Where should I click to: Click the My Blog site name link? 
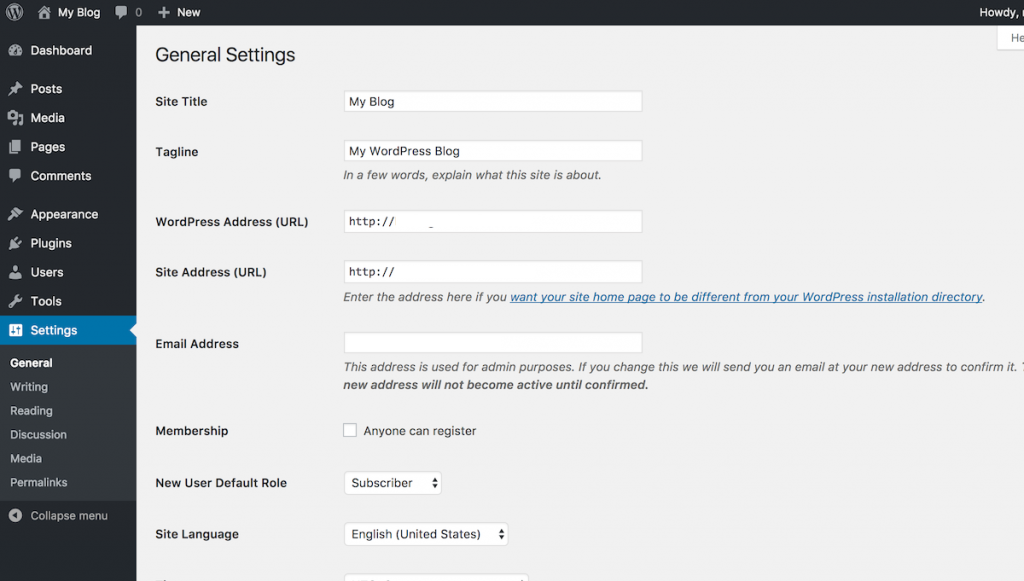79,12
